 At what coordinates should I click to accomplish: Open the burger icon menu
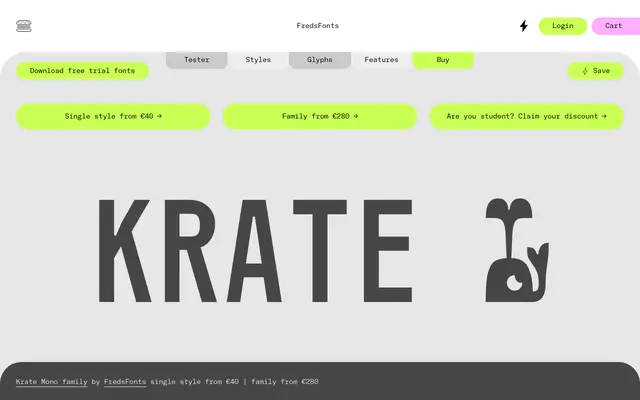(x=24, y=26)
